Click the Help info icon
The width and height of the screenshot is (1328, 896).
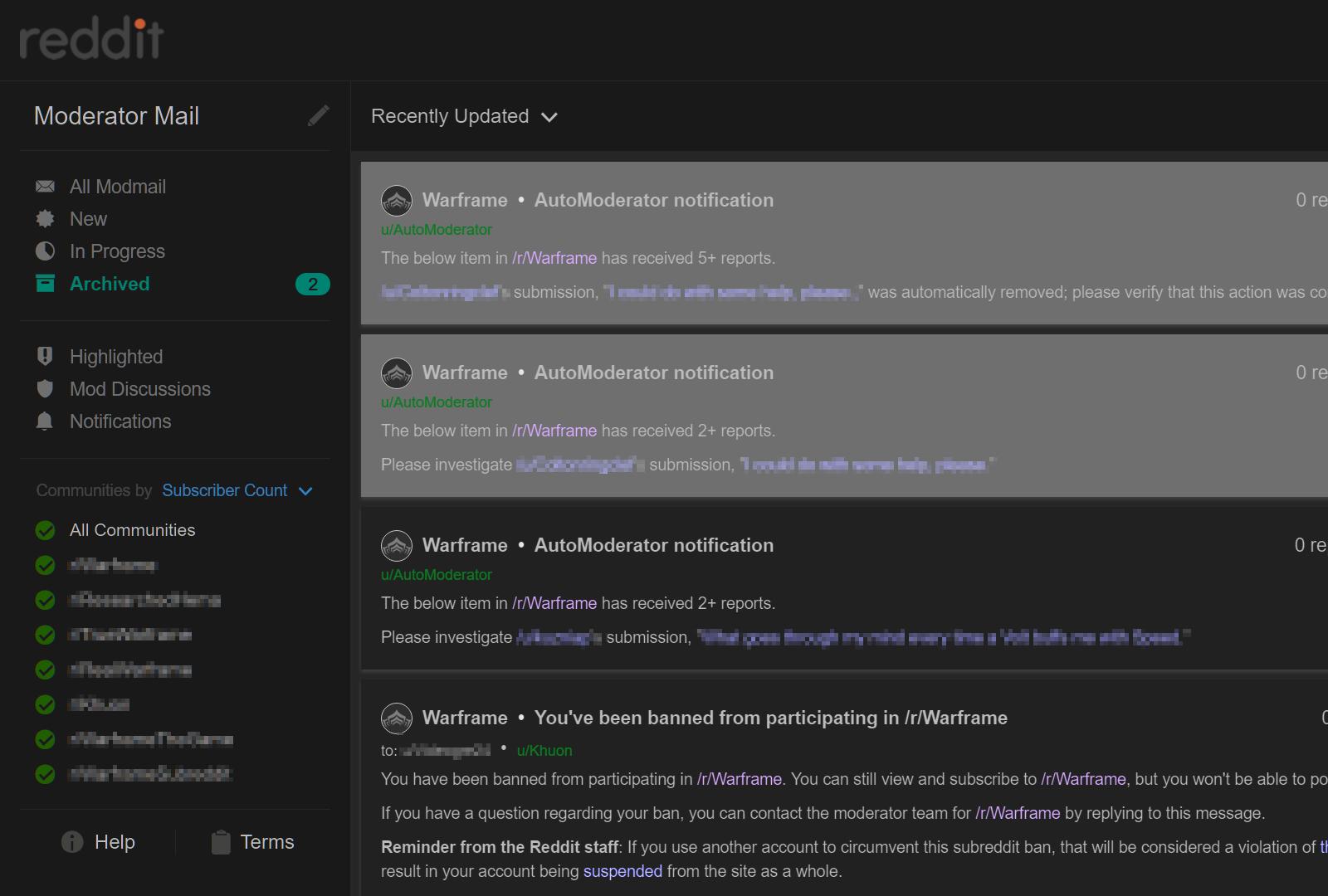click(x=72, y=842)
